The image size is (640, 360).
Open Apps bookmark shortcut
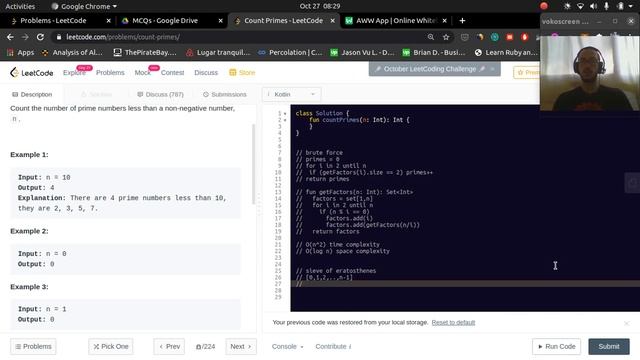click(x=20, y=53)
